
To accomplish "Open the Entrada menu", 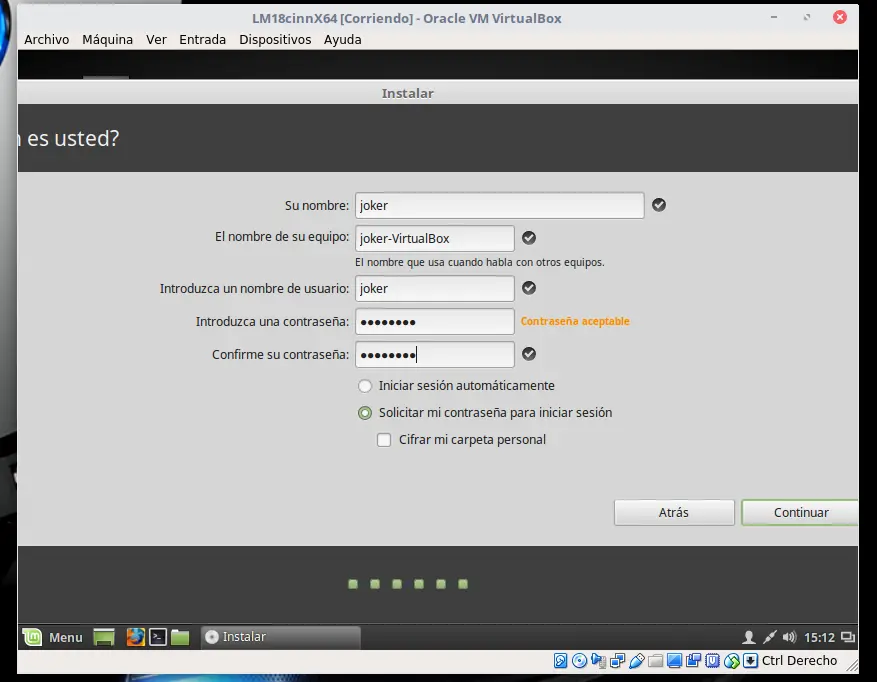I will [x=202, y=40].
